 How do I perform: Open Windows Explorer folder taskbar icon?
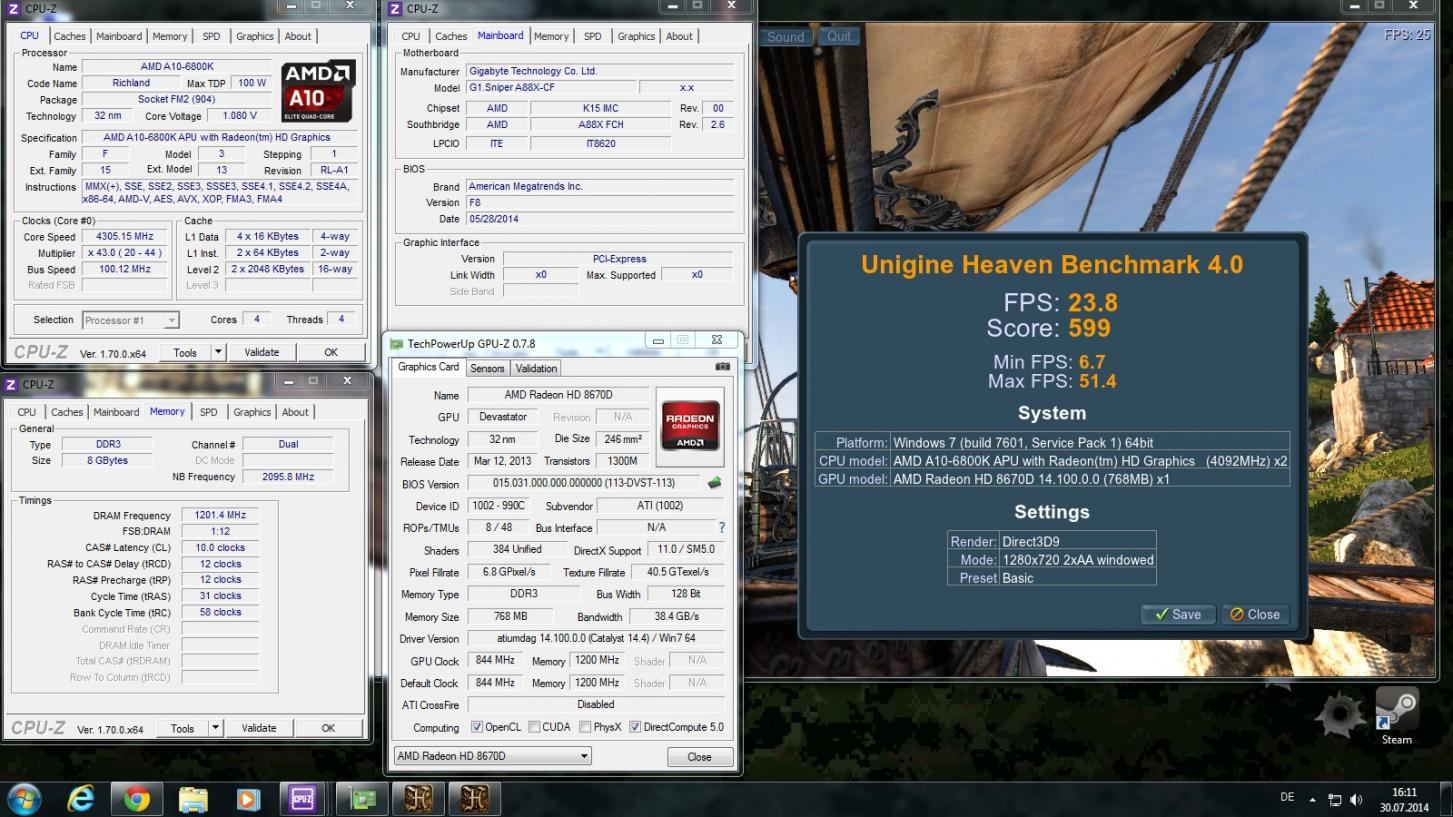point(193,799)
